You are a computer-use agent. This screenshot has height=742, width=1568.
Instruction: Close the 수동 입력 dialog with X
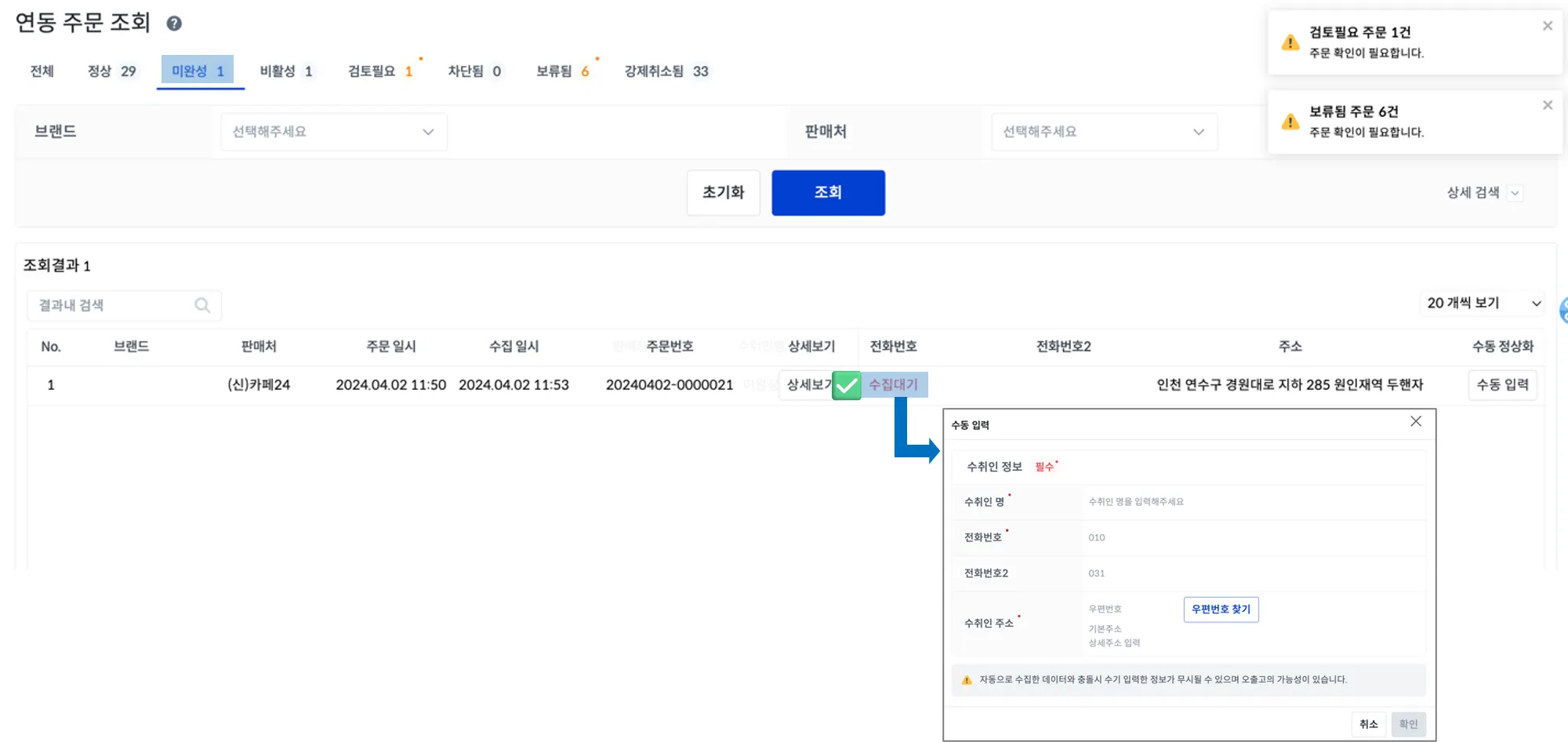1416,422
